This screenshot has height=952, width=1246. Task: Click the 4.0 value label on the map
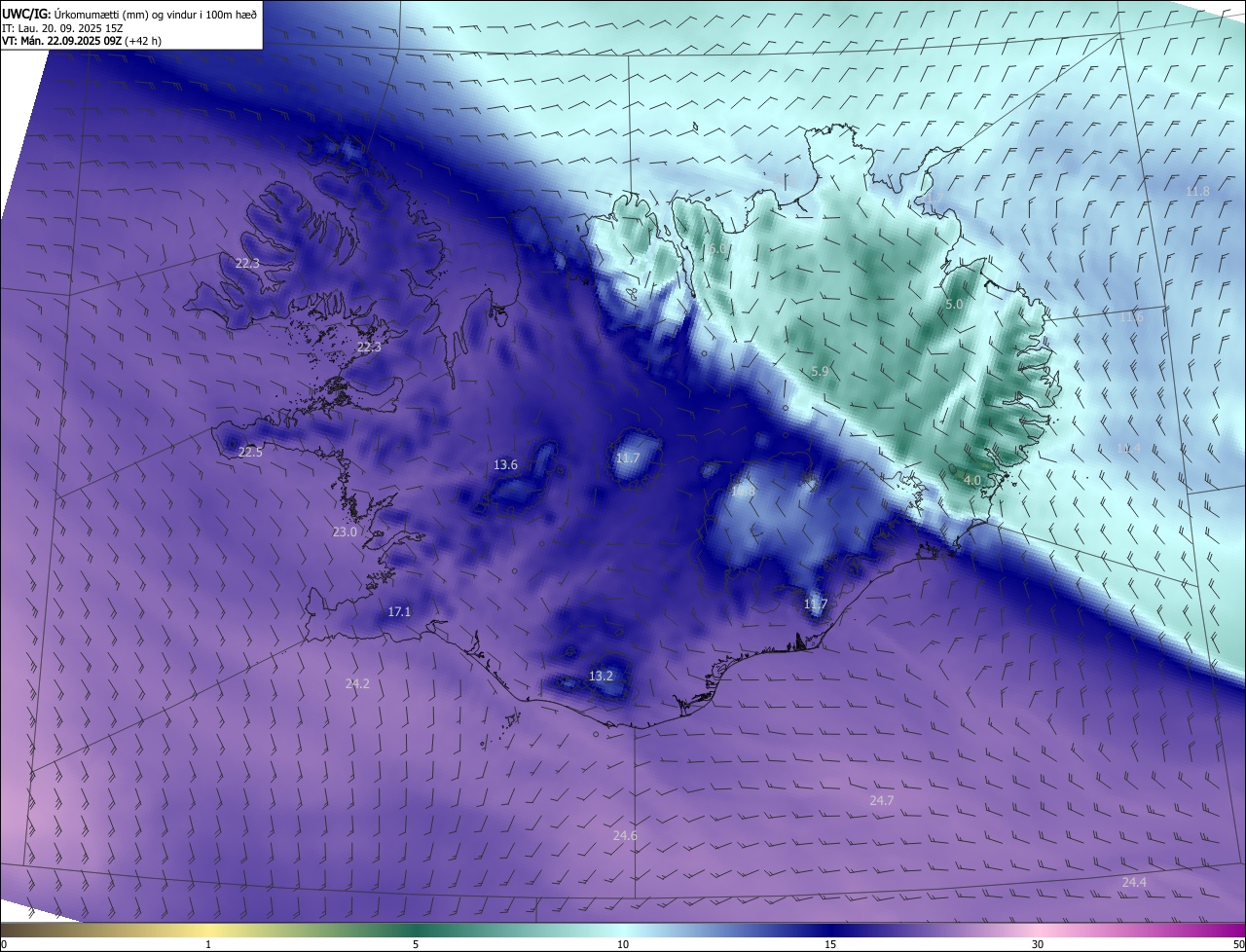pos(971,481)
